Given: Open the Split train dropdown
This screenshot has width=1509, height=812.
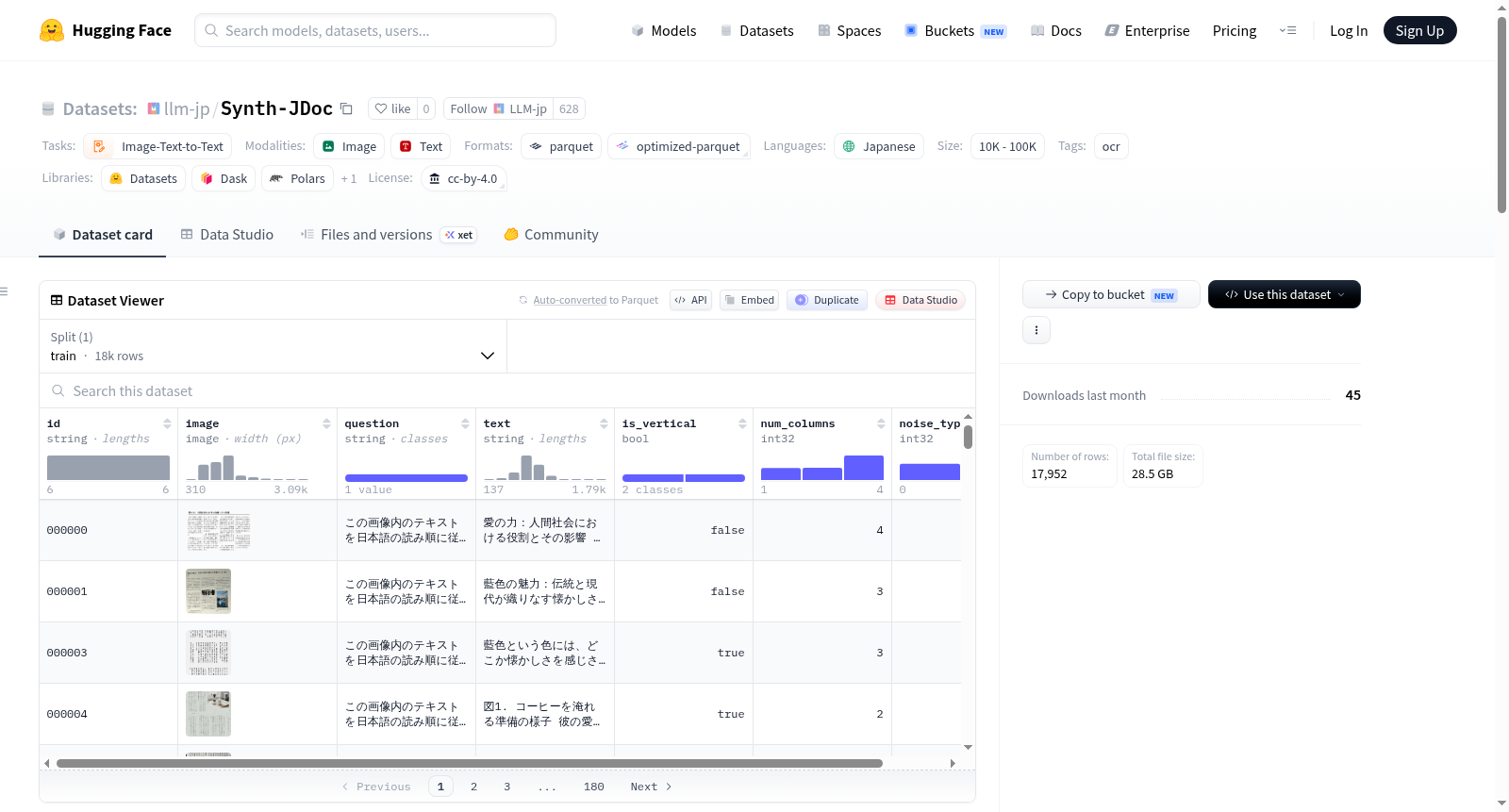Looking at the screenshot, I should click(273, 346).
